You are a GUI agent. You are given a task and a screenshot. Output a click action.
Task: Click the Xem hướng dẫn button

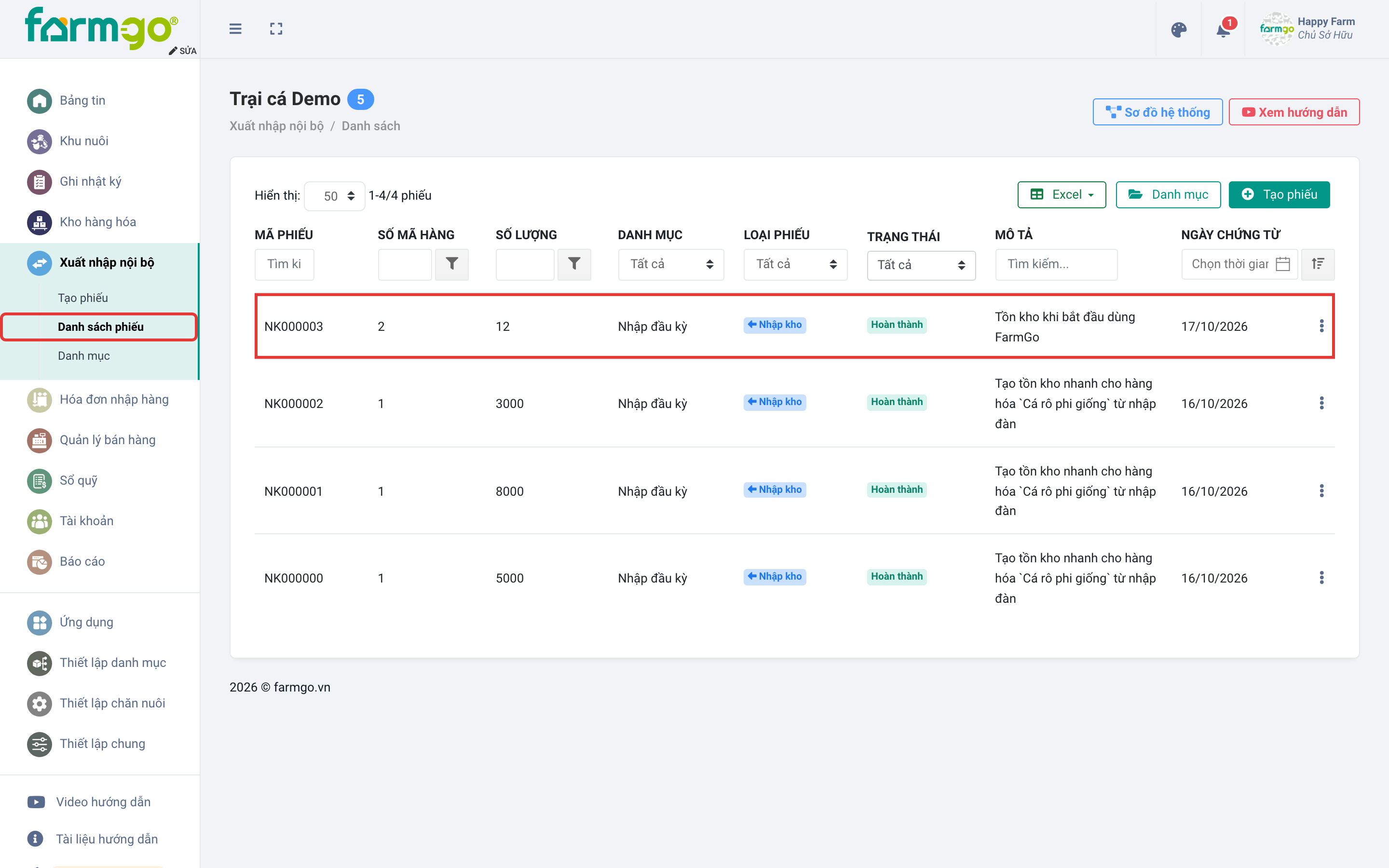click(x=1294, y=112)
